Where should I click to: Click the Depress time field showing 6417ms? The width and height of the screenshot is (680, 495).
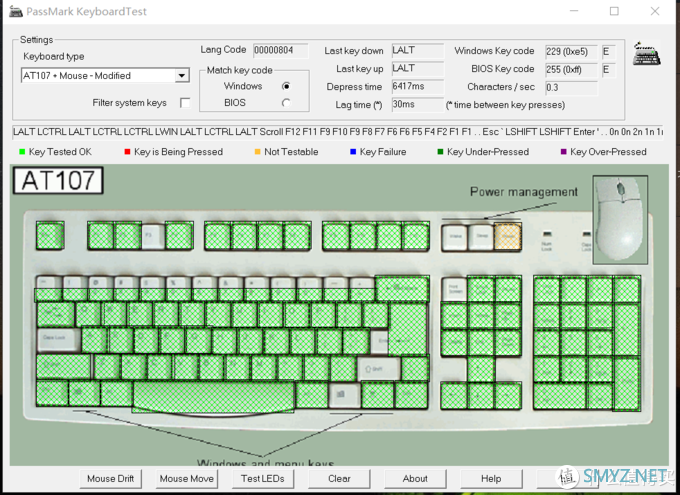(418, 86)
